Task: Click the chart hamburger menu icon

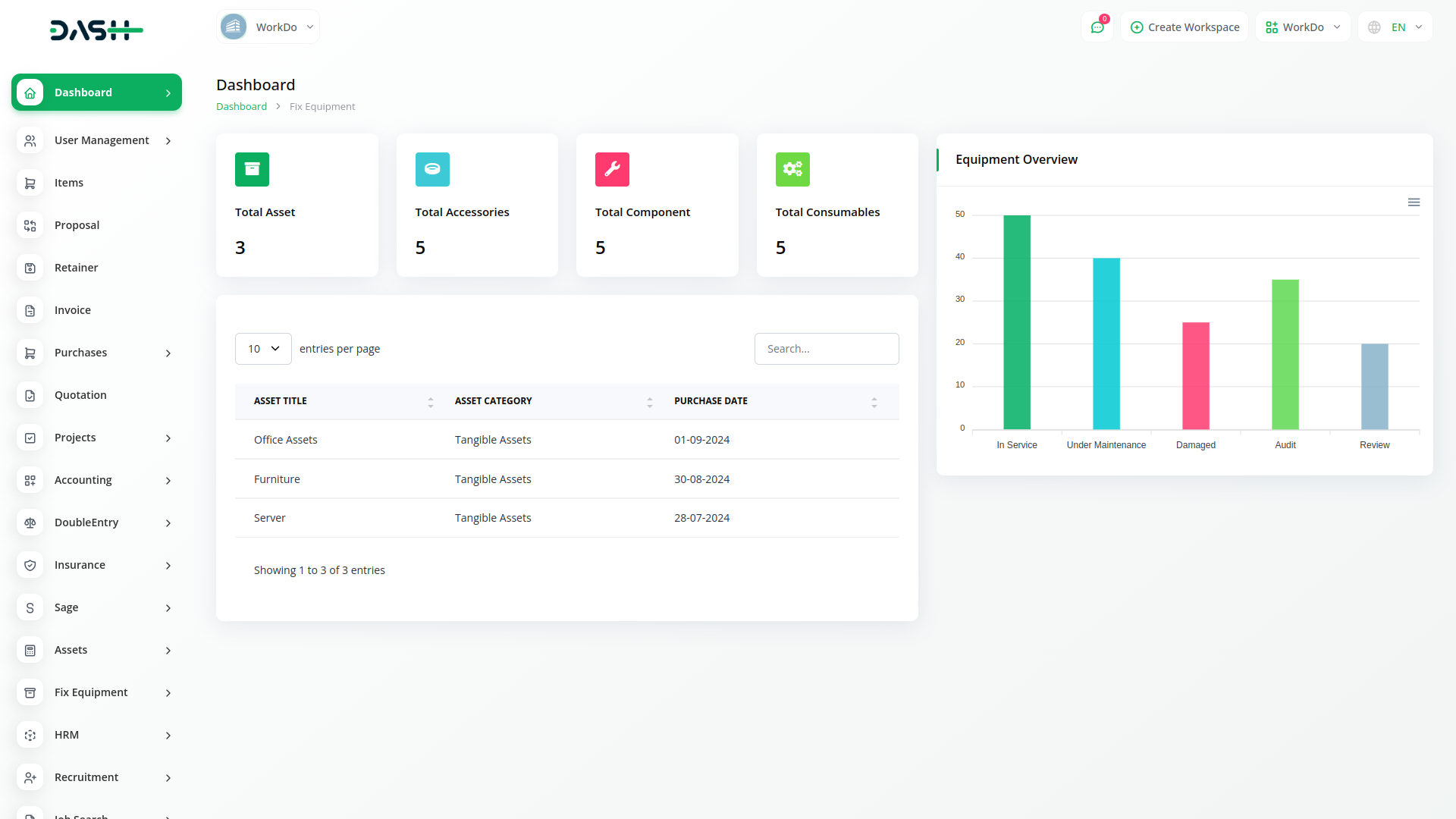Action: point(1414,202)
